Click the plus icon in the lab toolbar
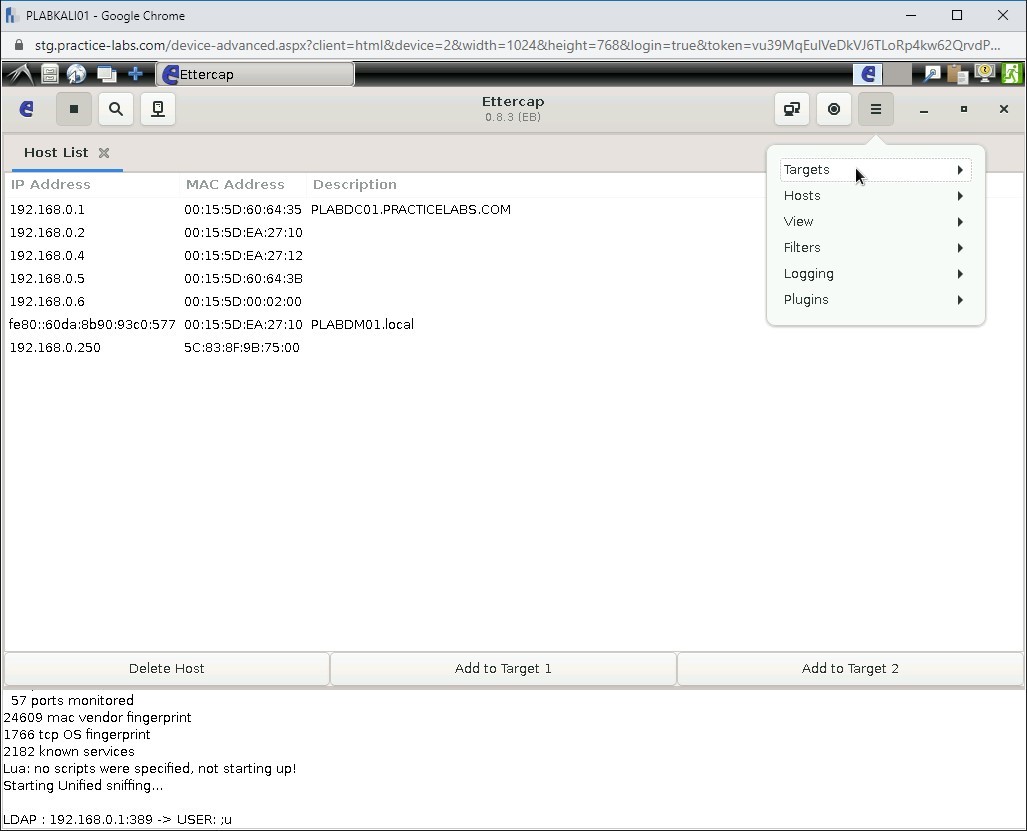Image resolution: width=1027 pixels, height=831 pixels. (134, 73)
